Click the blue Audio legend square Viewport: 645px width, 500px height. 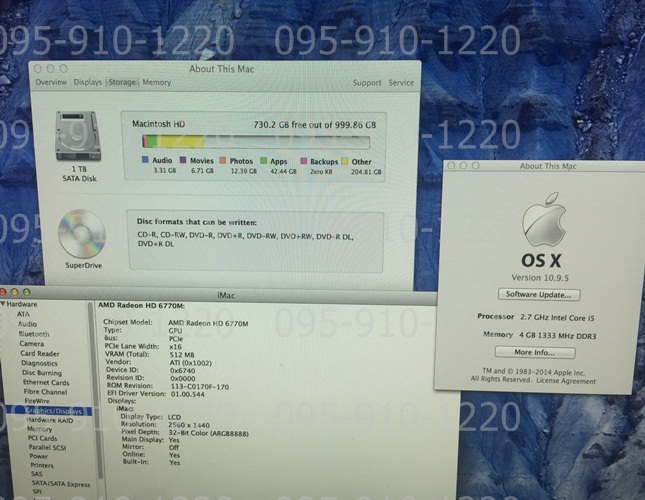point(145,160)
